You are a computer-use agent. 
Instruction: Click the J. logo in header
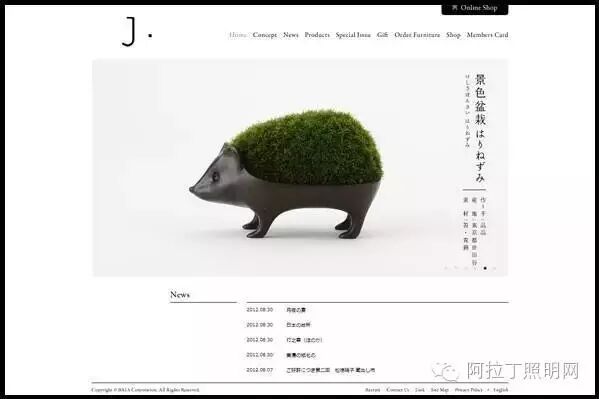click(137, 32)
